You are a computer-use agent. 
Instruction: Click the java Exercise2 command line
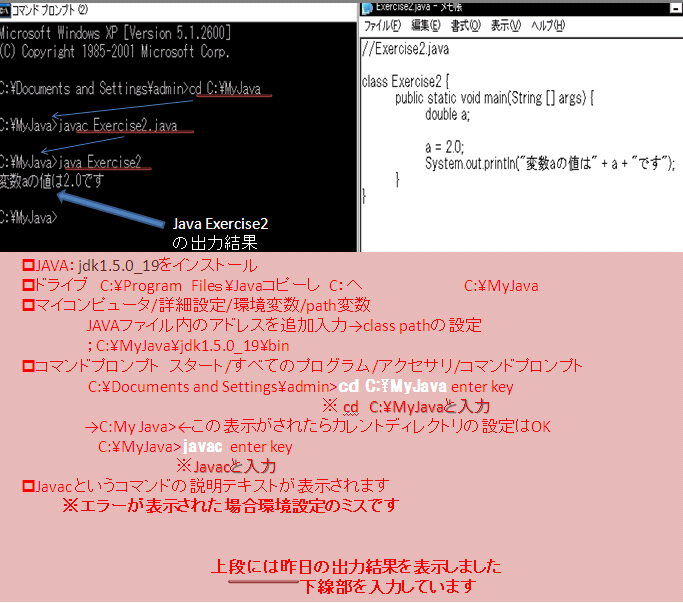point(71,162)
